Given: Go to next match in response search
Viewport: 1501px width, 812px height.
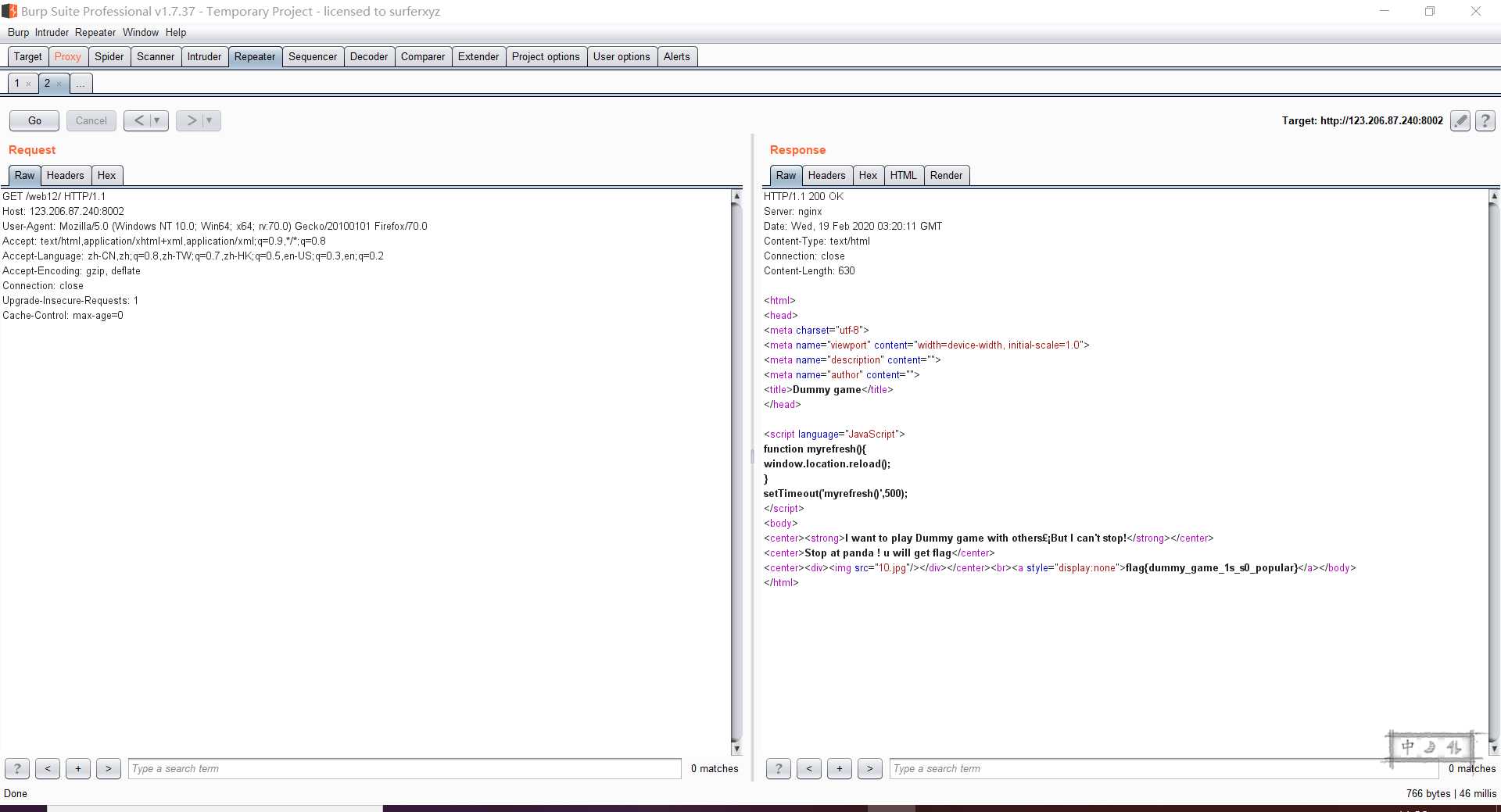Looking at the screenshot, I should click(x=870, y=768).
